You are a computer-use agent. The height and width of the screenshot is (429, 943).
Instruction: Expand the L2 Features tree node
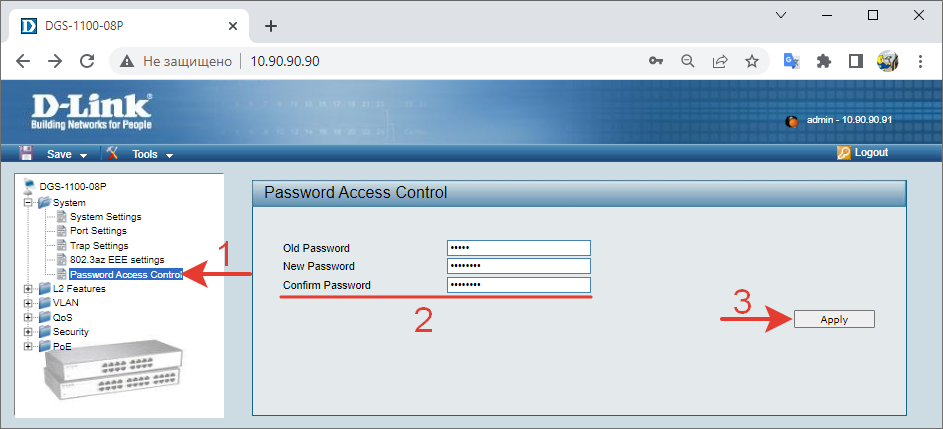click(28, 288)
